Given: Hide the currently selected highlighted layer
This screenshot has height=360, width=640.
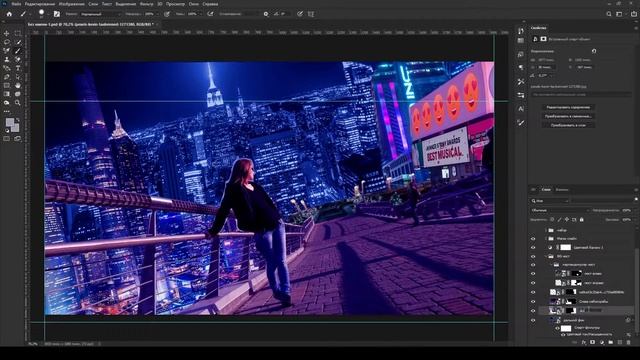Looking at the screenshot, I should tap(533, 311).
